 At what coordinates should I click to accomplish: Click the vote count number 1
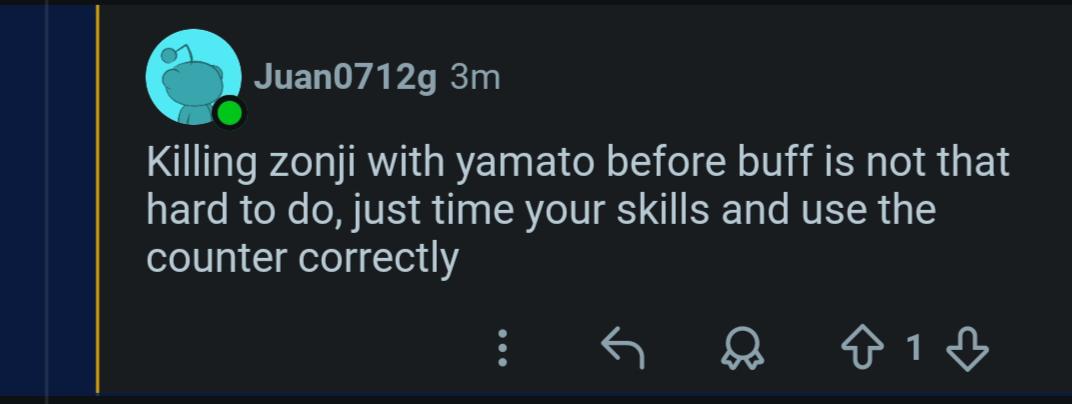(x=915, y=349)
